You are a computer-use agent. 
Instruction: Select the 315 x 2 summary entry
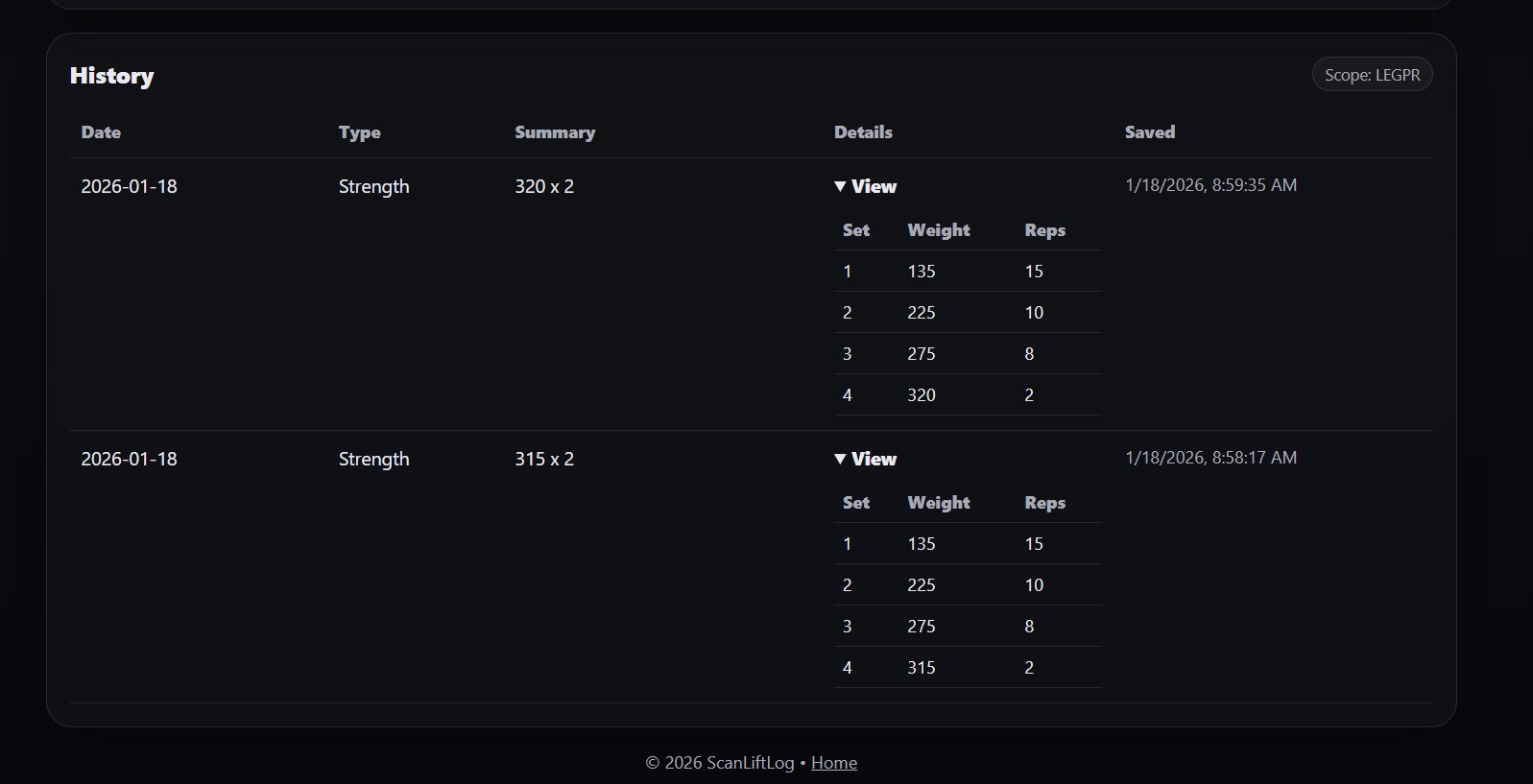tap(543, 459)
